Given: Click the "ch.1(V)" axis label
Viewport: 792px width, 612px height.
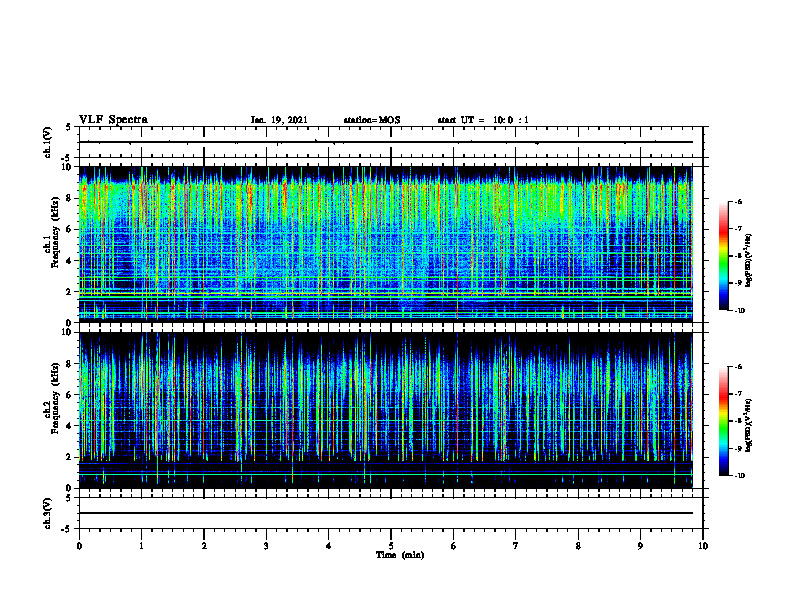Looking at the screenshot, I should (x=48, y=142).
